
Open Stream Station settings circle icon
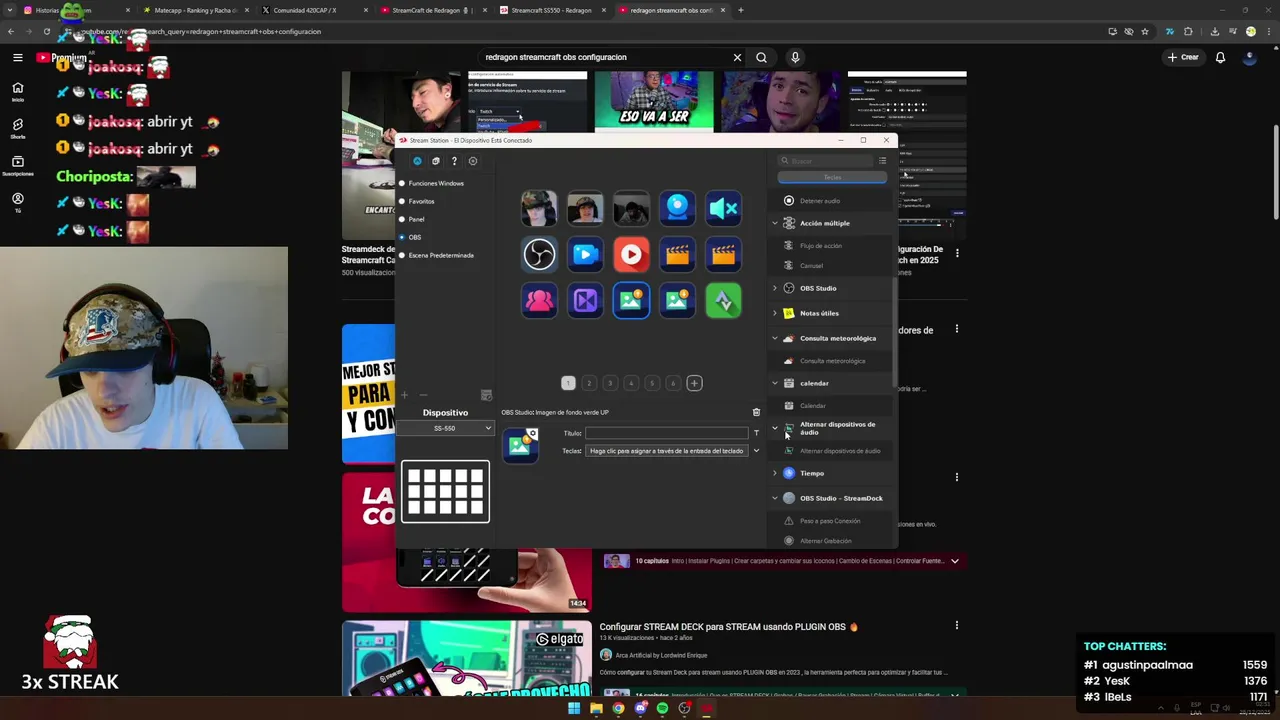[x=473, y=161]
